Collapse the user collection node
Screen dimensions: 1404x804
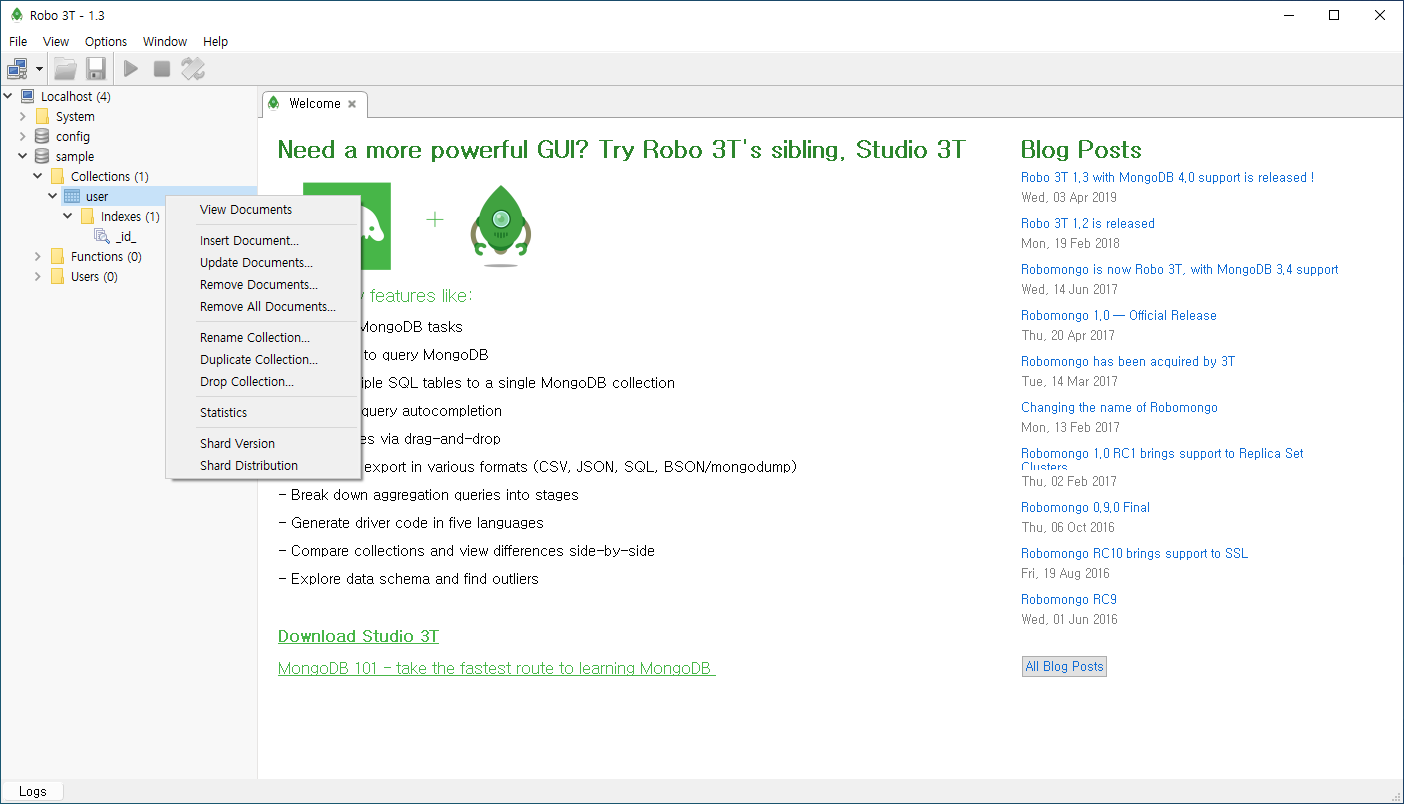[53, 196]
